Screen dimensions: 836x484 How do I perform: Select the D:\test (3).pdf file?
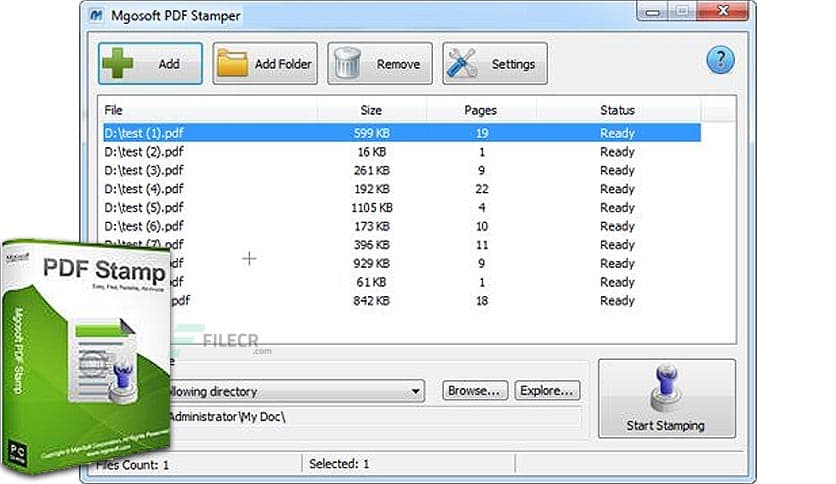point(144,171)
